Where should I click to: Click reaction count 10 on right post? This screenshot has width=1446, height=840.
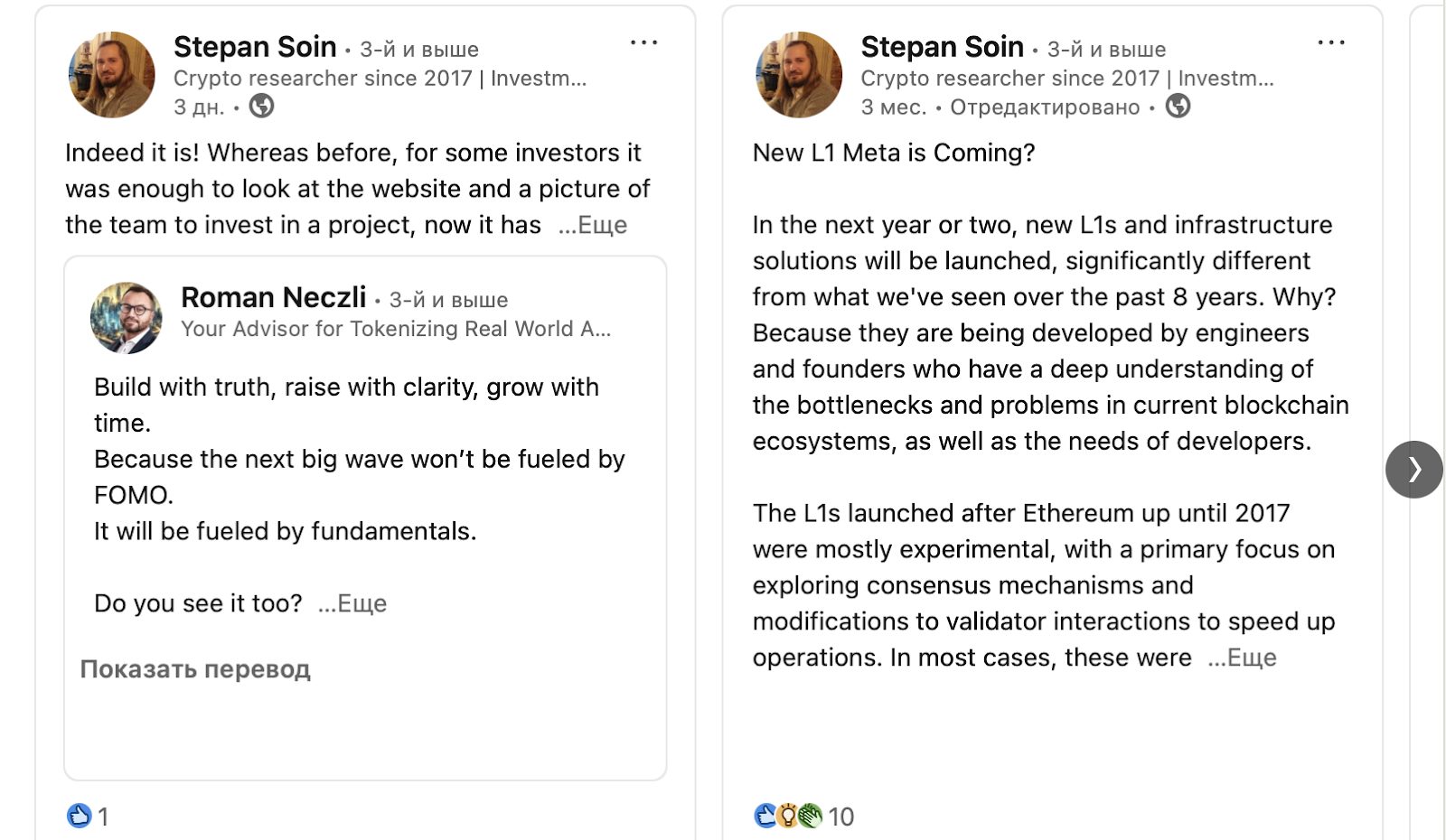(x=841, y=817)
